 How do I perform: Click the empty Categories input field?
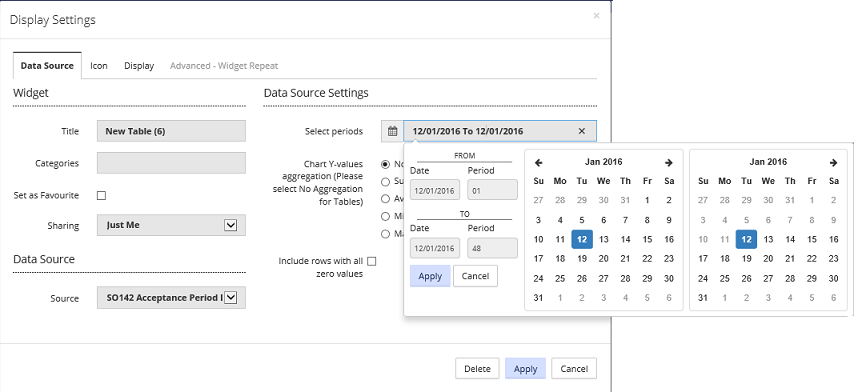(171, 163)
